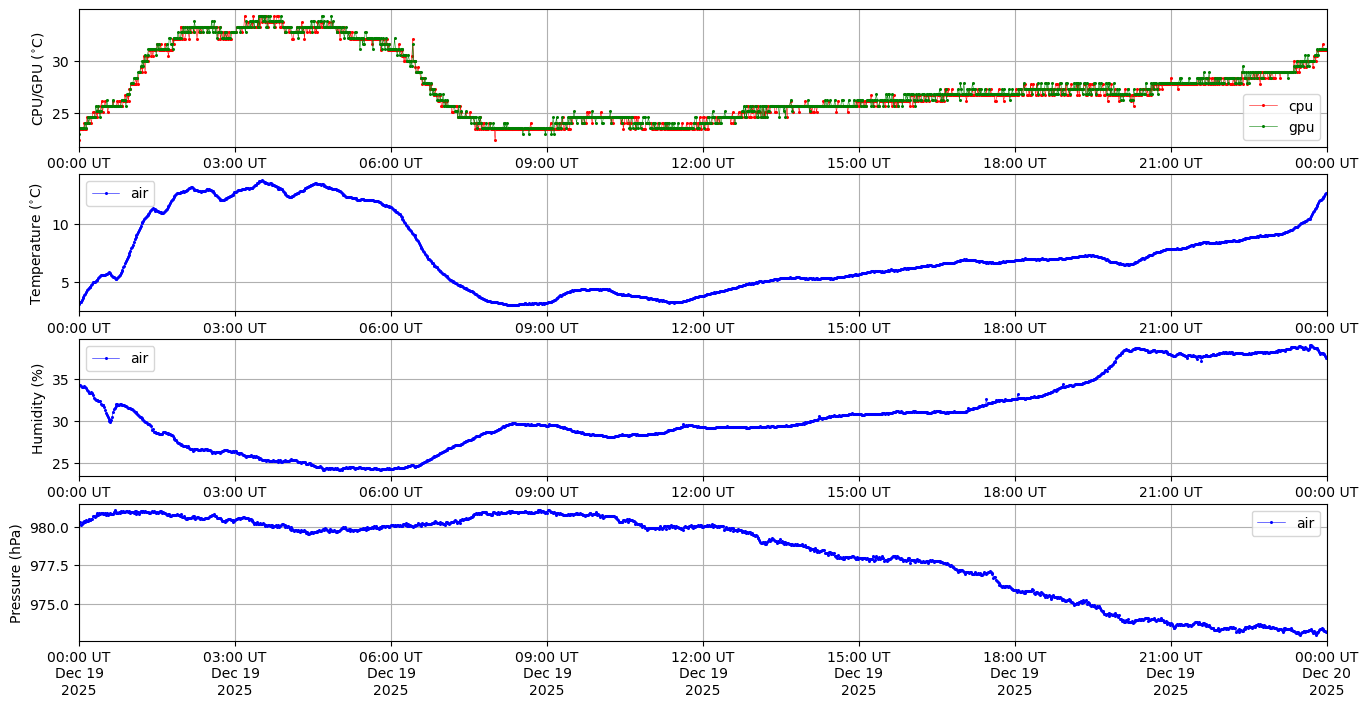
Task: Select the Humidity (%) y-axis label
Action: [37, 408]
